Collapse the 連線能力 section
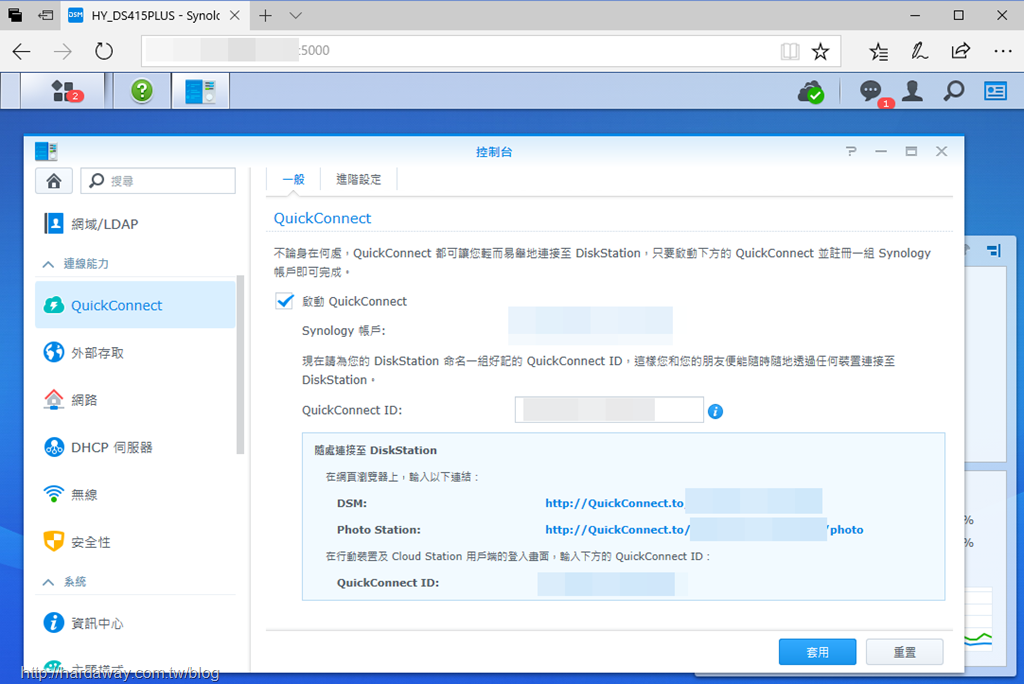 (48, 264)
